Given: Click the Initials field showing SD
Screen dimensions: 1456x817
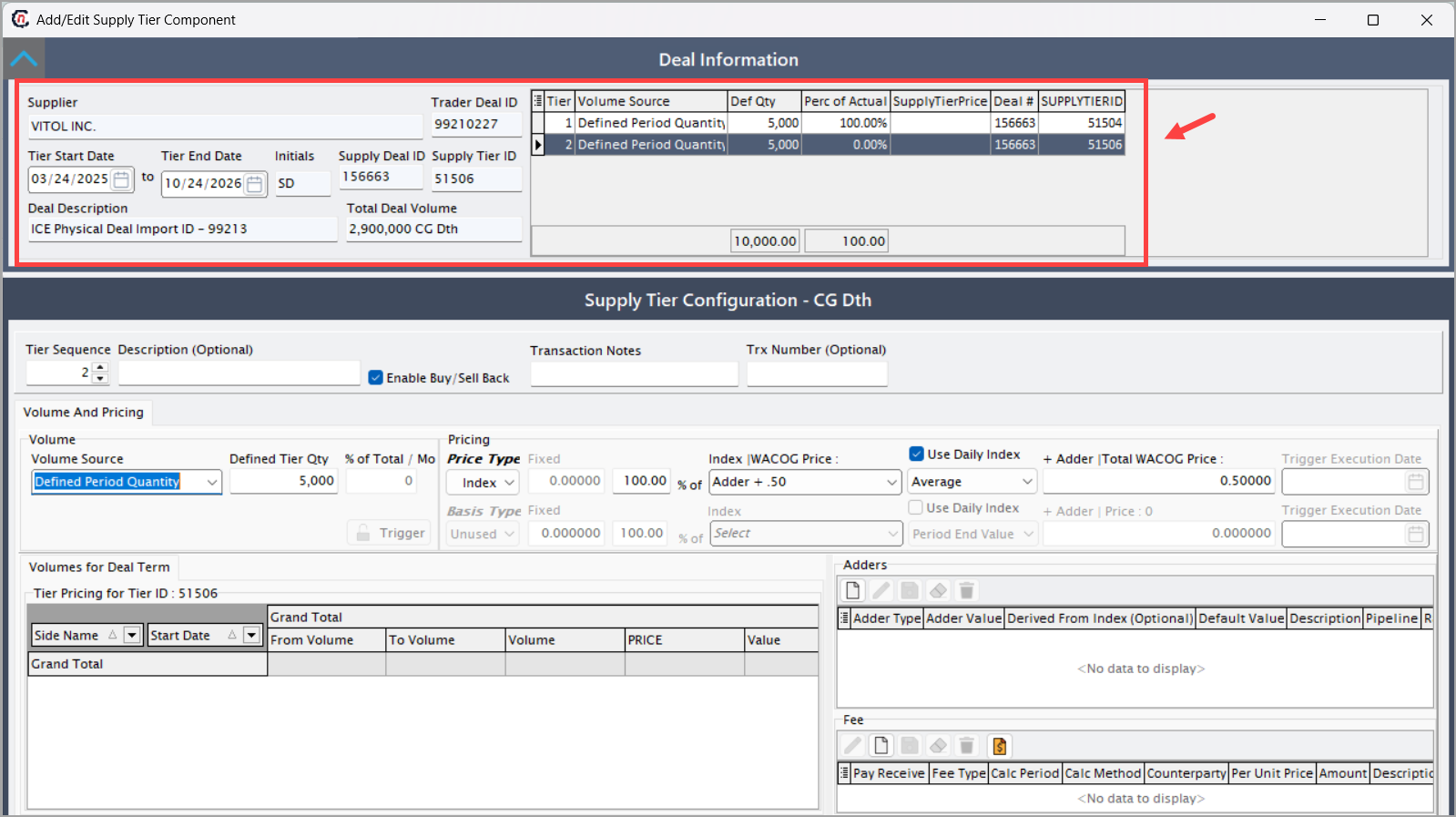Looking at the screenshot, I should (302, 183).
